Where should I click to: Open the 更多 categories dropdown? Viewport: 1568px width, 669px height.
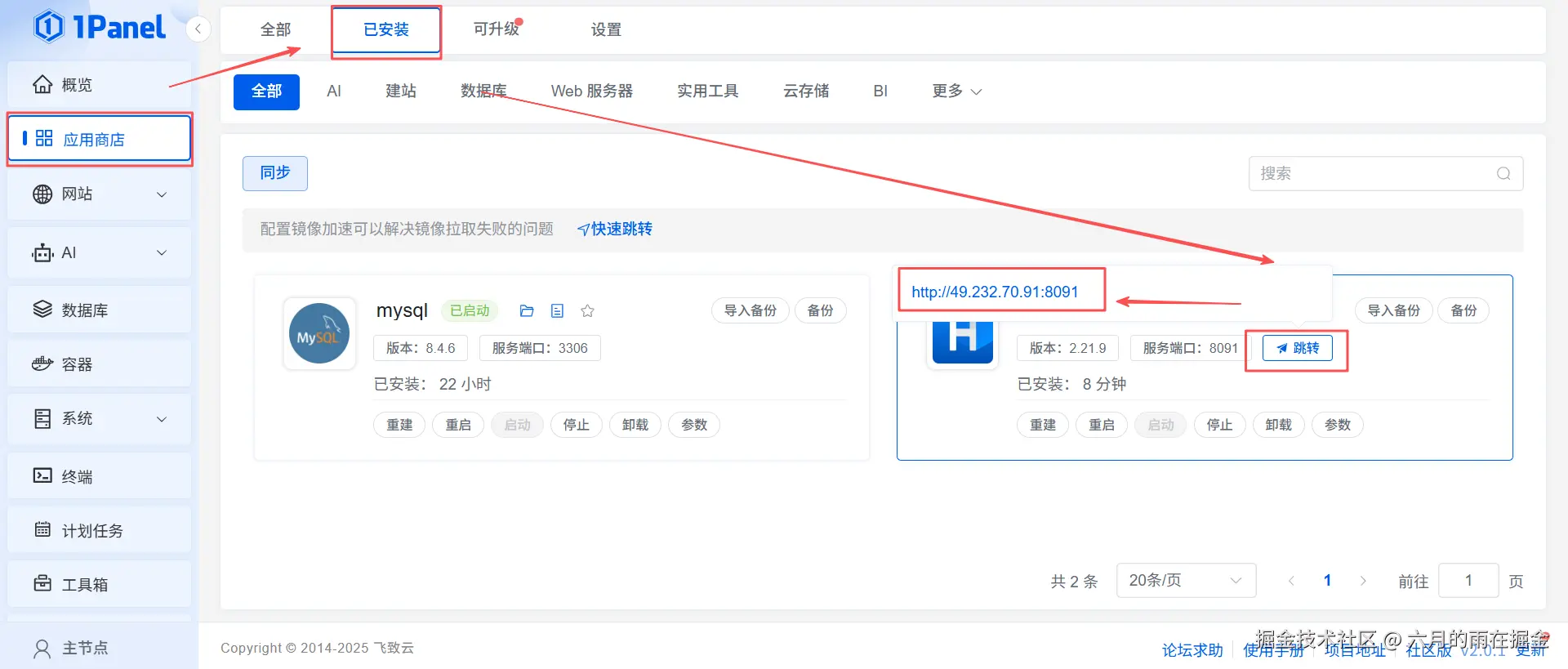[956, 91]
